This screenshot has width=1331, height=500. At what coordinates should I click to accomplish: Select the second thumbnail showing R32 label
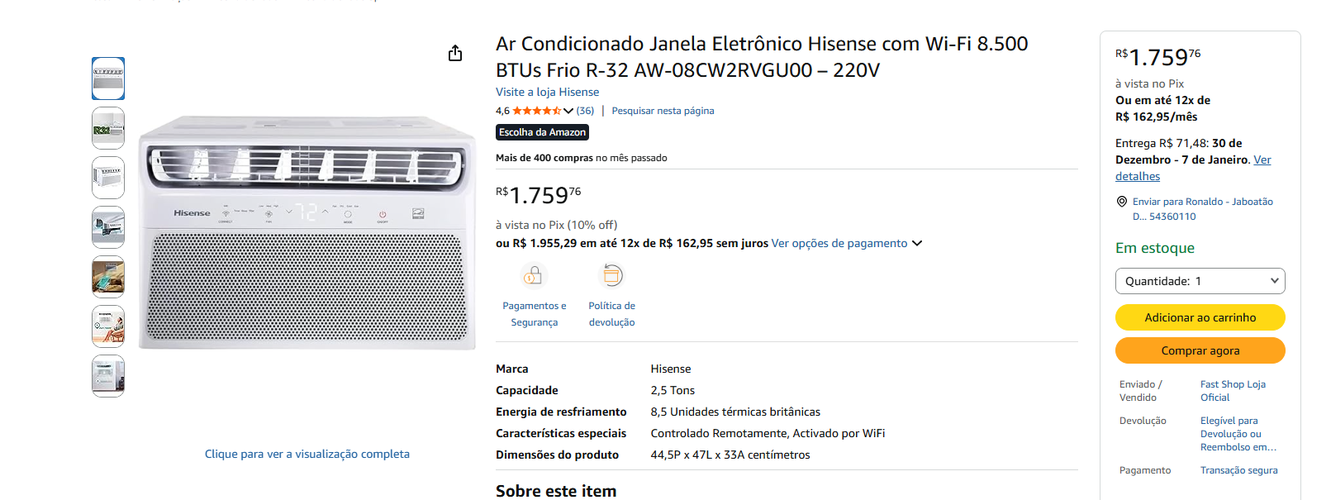click(108, 129)
